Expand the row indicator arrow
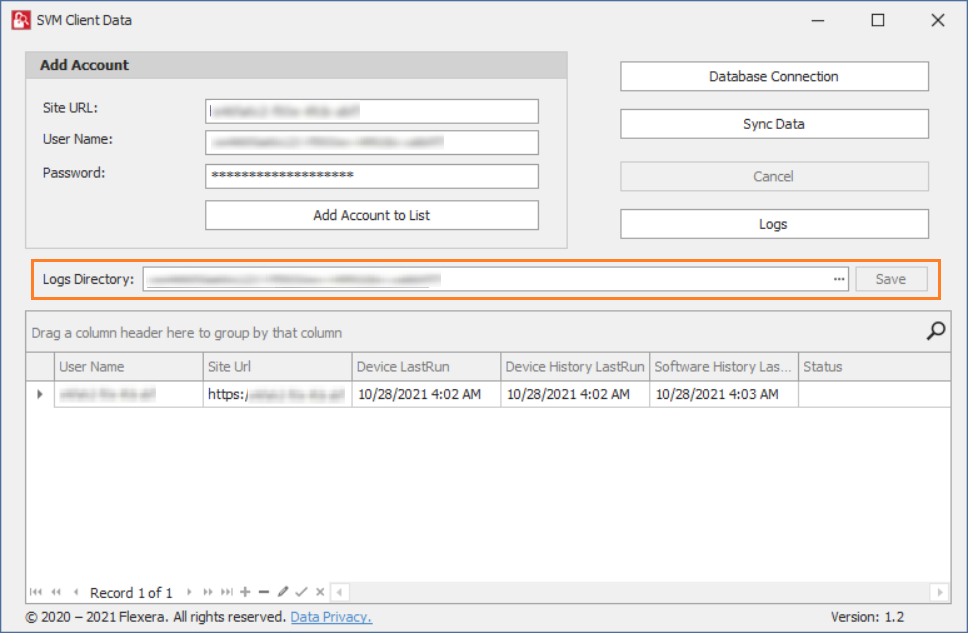Viewport: 968px width, 633px height. (x=40, y=394)
